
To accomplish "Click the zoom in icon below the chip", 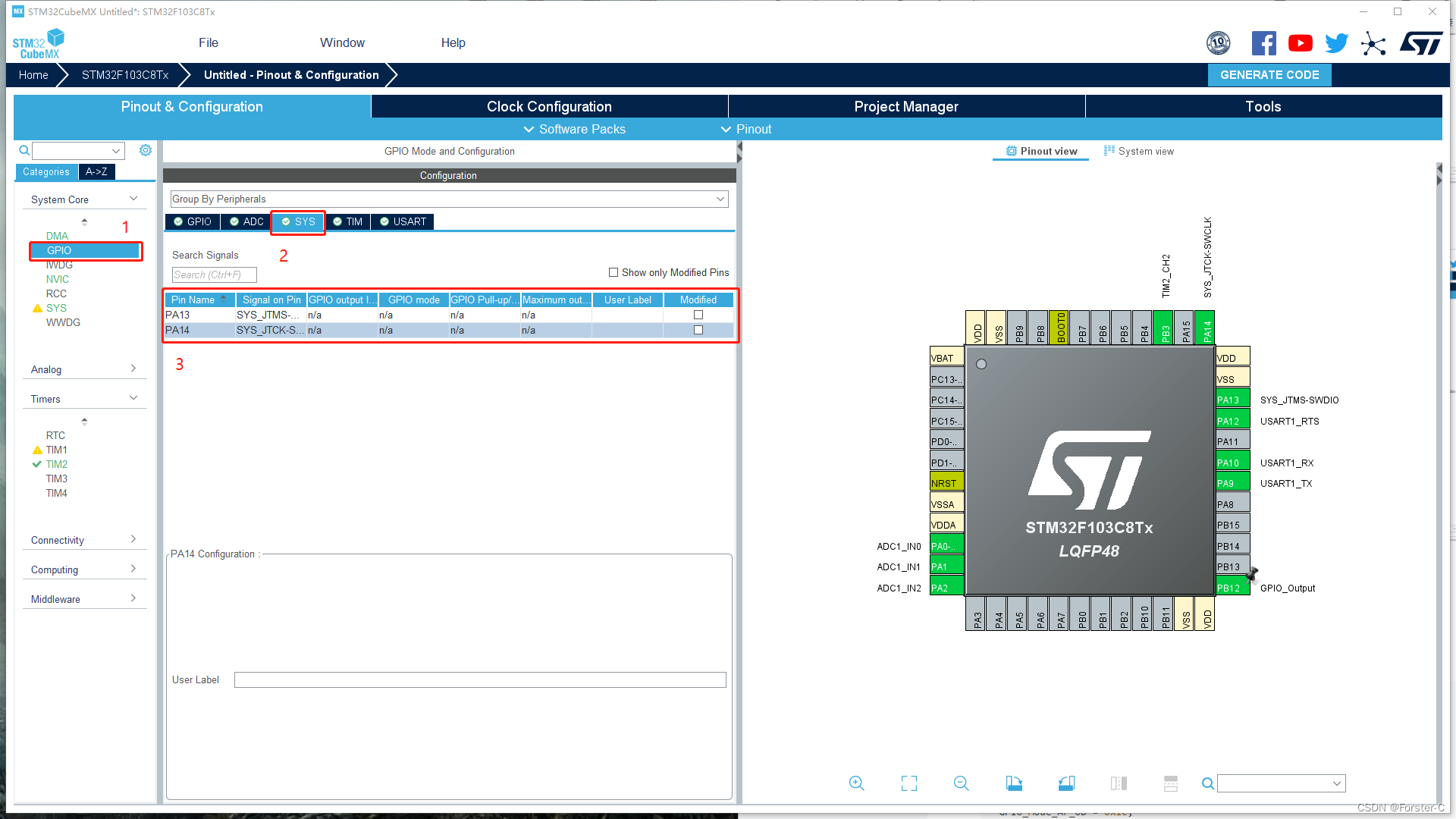I will click(856, 783).
